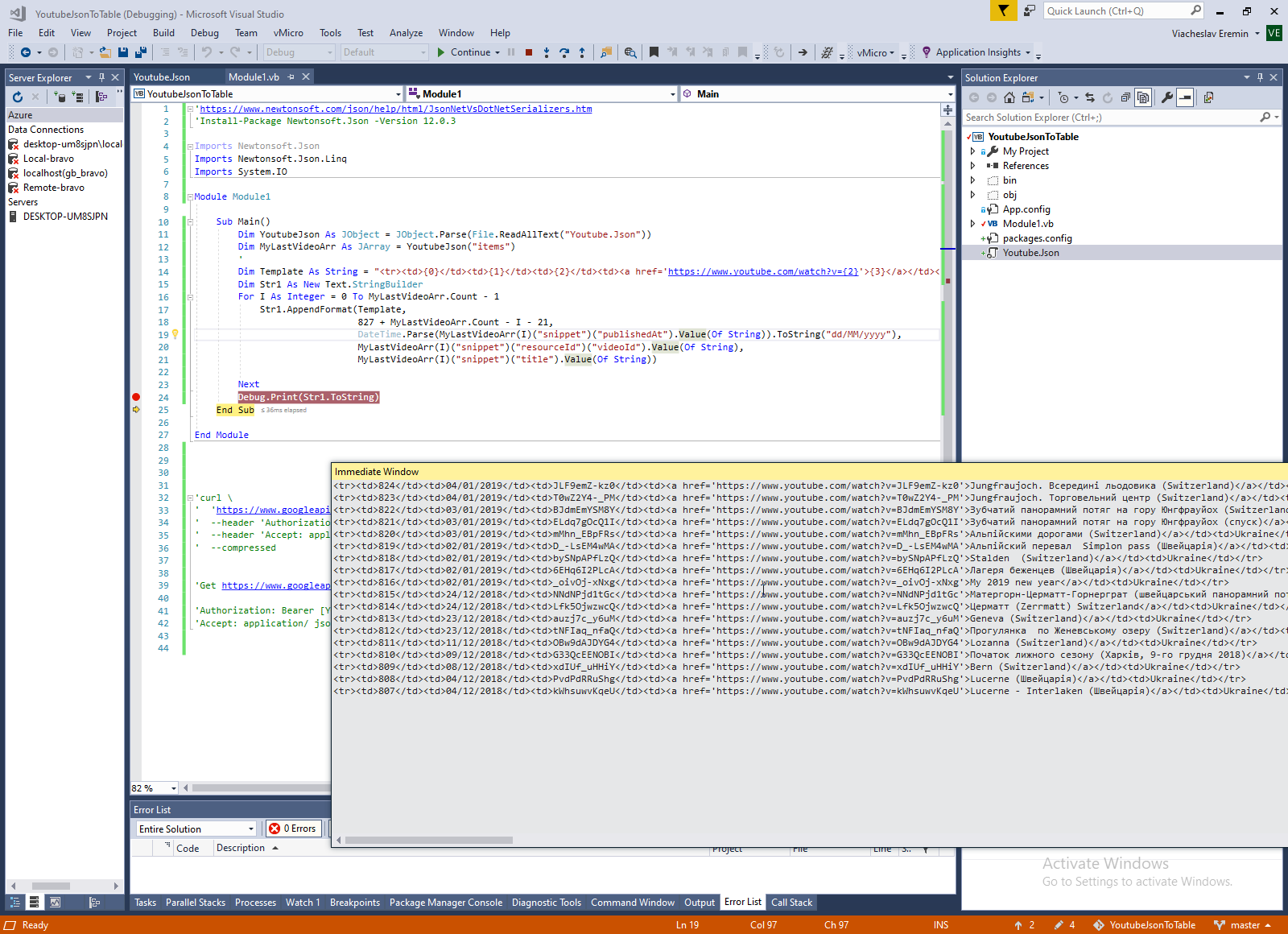1288x934 pixels.
Task: Click the Code column header in Error List
Action: click(188, 848)
